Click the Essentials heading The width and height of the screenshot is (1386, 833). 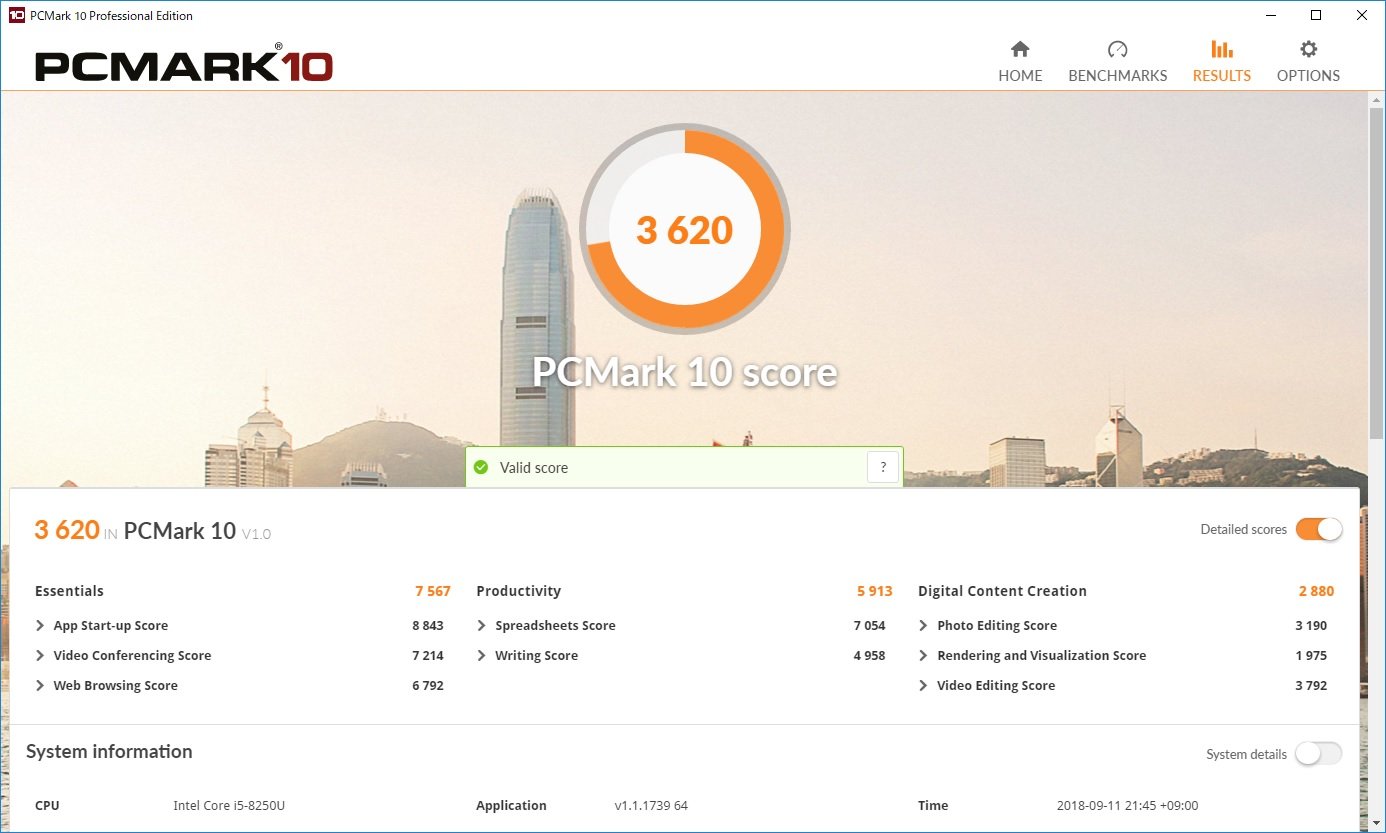69,591
